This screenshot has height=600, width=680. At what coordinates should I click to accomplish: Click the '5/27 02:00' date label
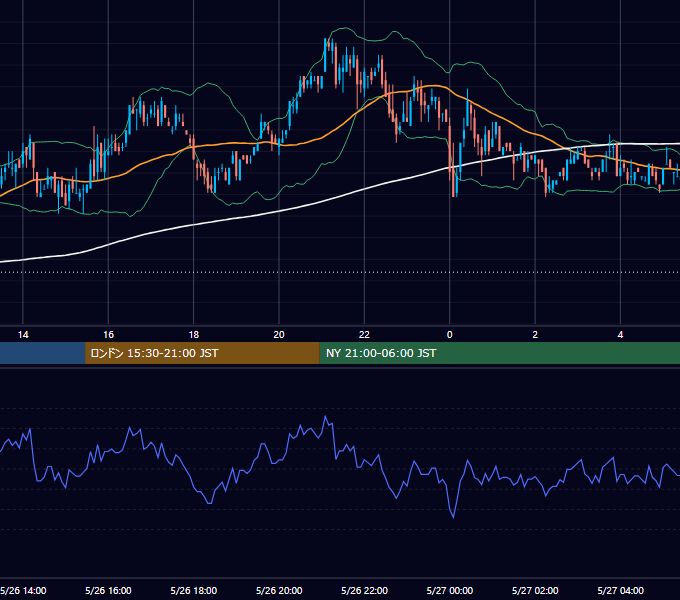click(x=535, y=591)
